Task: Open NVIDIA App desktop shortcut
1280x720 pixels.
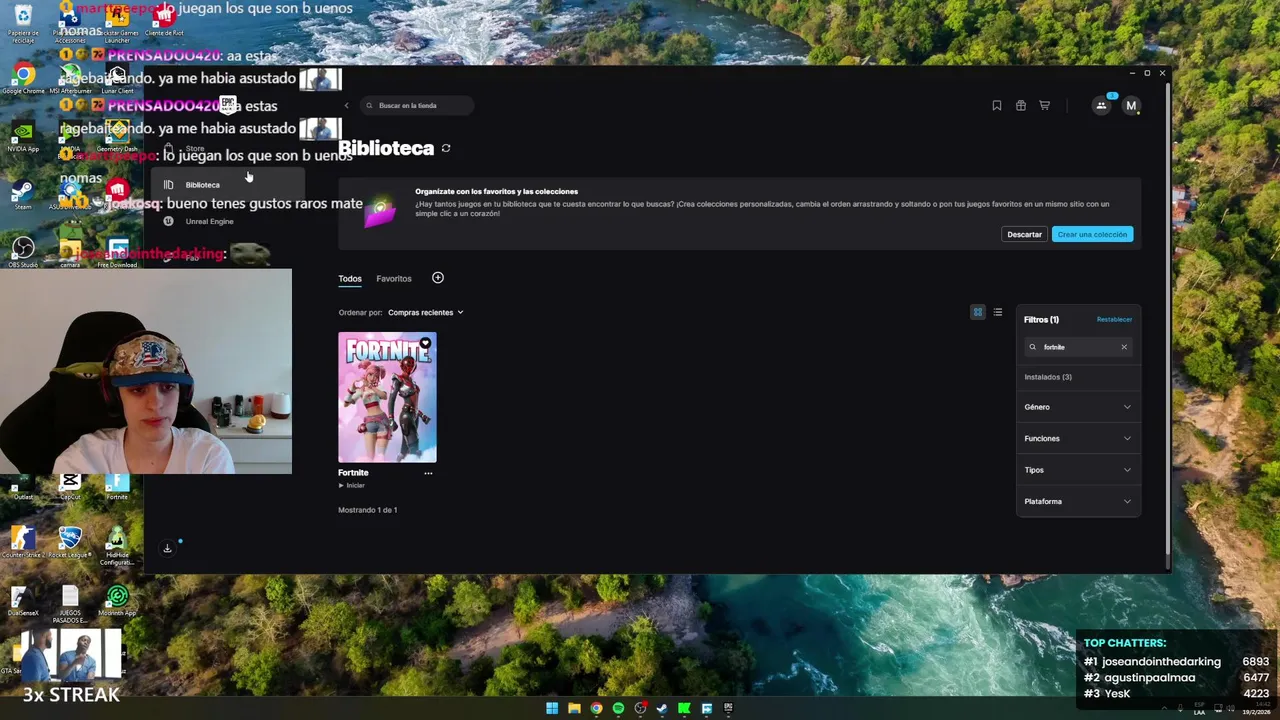Action: click(23, 136)
